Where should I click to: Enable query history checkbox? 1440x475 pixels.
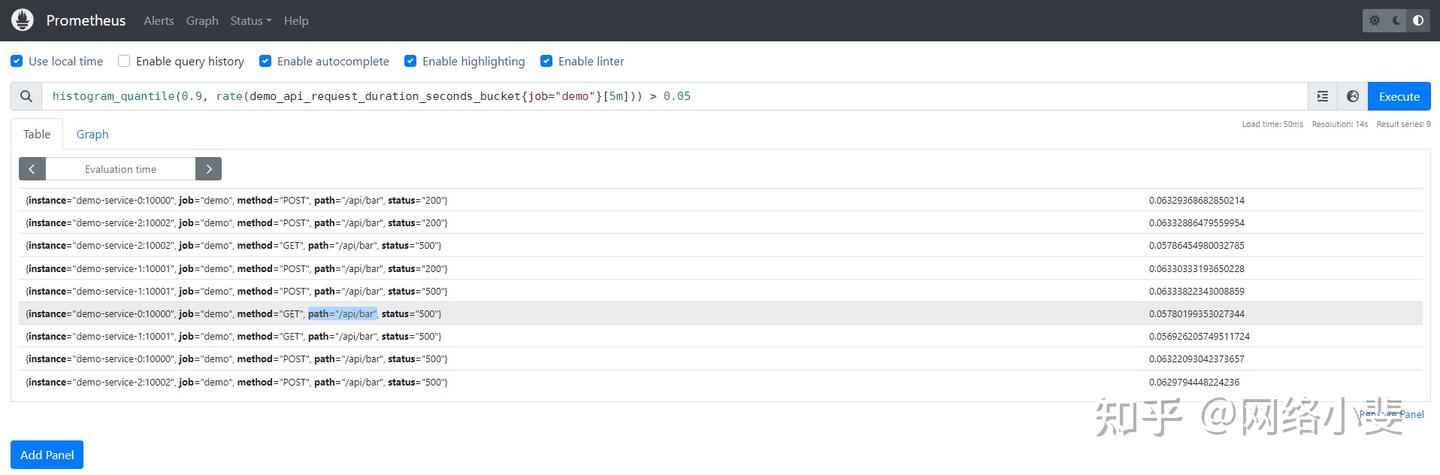click(x=124, y=61)
